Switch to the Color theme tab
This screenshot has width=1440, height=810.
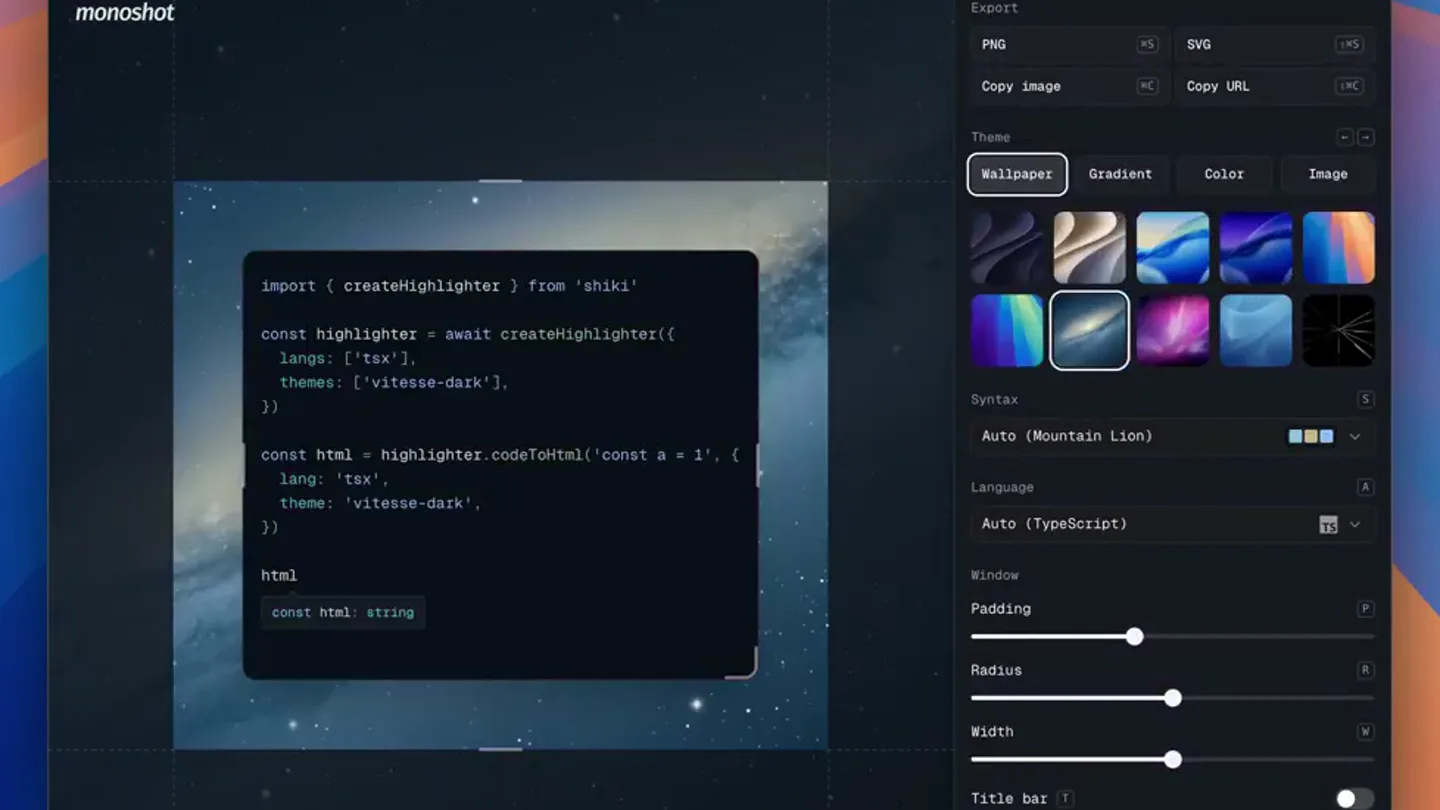pyautogui.click(x=1224, y=174)
